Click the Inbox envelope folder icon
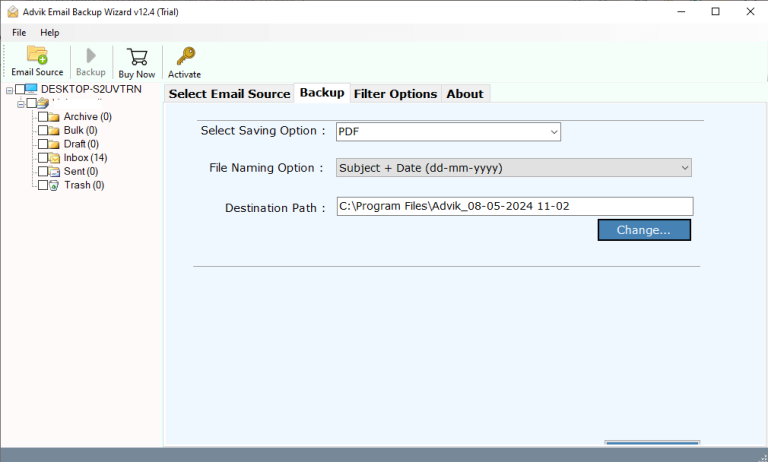Image resolution: width=768 pixels, height=462 pixels. (x=54, y=158)
